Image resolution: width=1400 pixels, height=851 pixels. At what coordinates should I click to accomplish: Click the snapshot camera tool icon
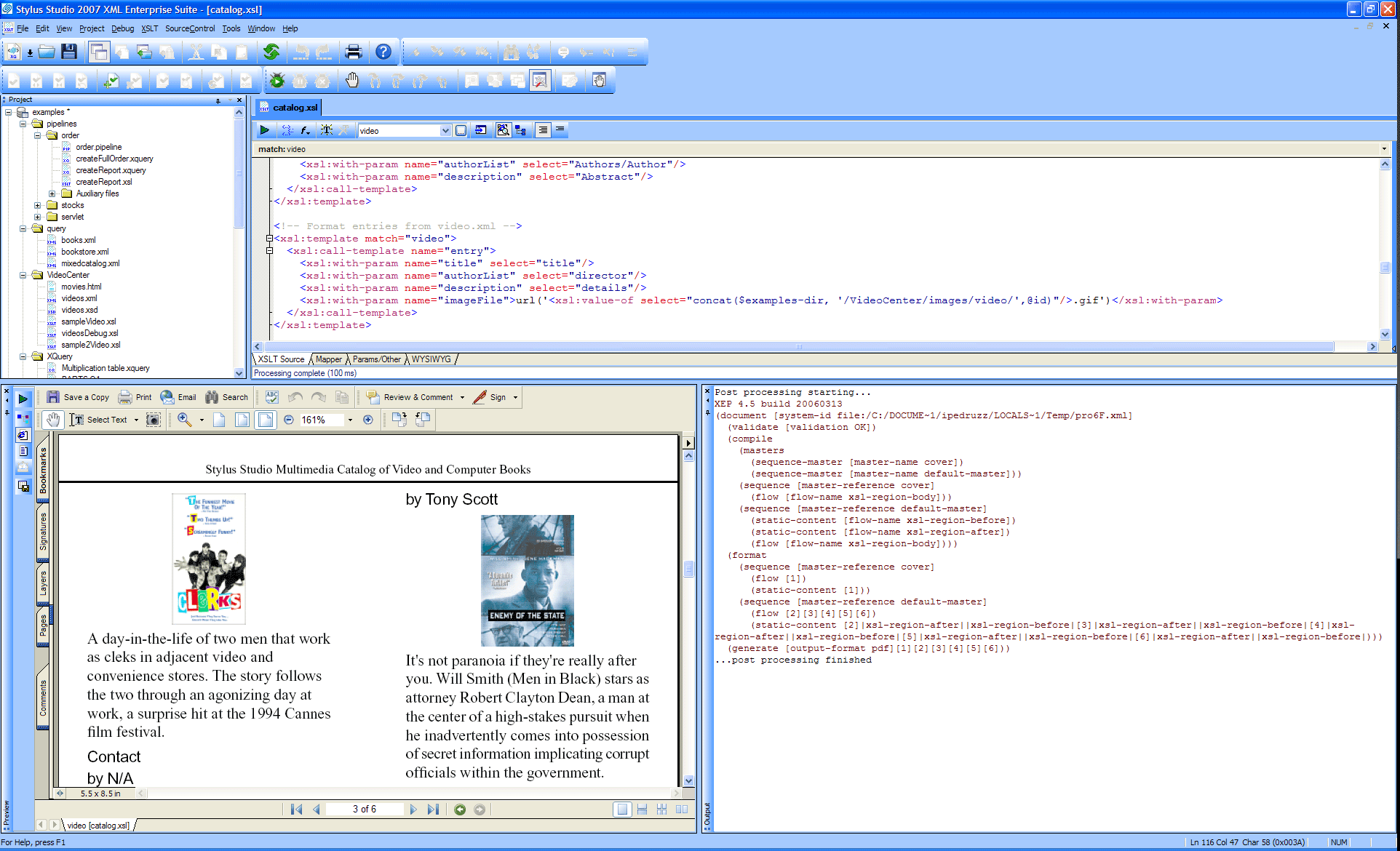[x=154, y=420]
